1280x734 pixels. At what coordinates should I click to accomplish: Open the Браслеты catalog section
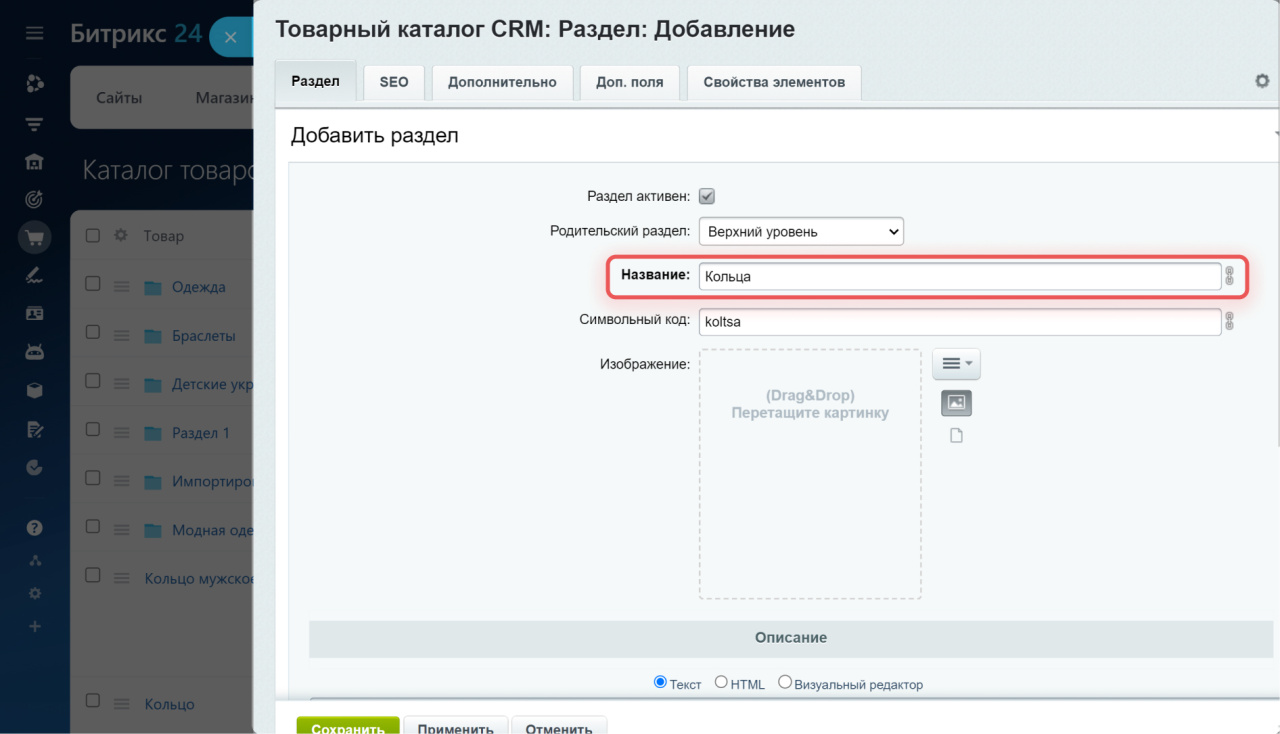click(x=204, y=336)
